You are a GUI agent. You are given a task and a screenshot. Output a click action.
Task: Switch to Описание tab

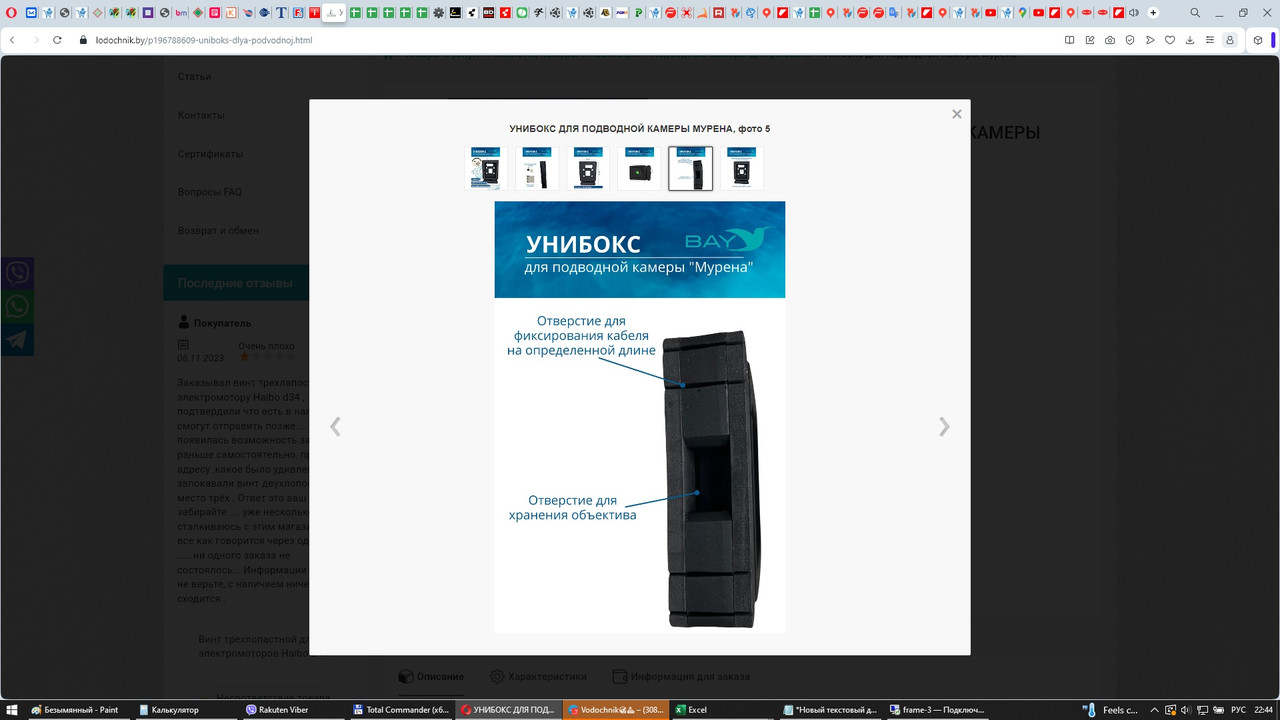431,676
